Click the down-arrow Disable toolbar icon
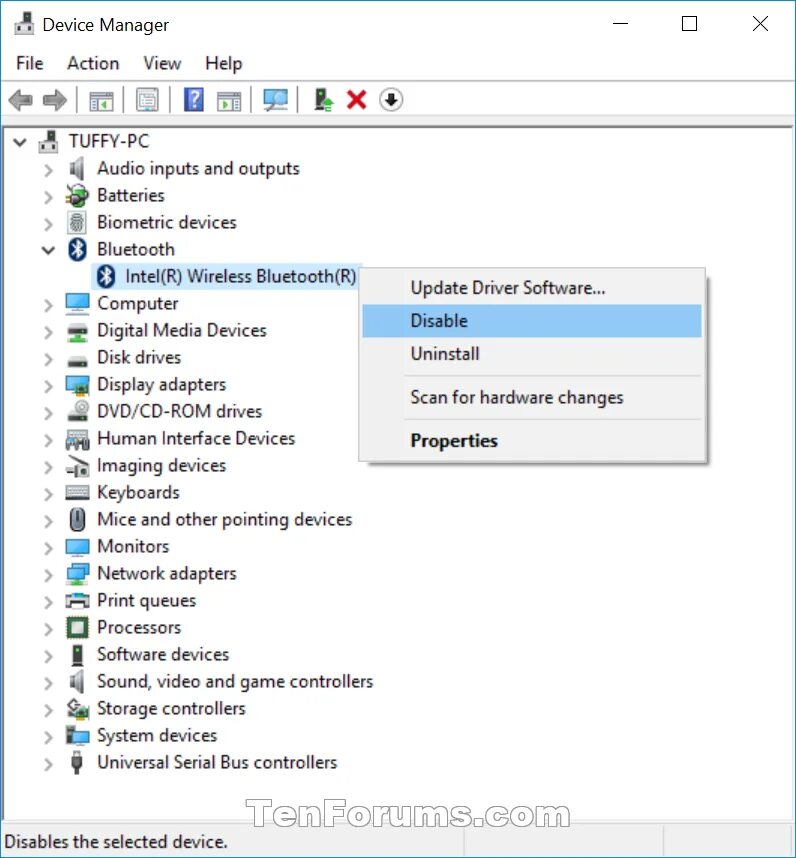Viewport: 796px width, 858px height. point(391,100)
